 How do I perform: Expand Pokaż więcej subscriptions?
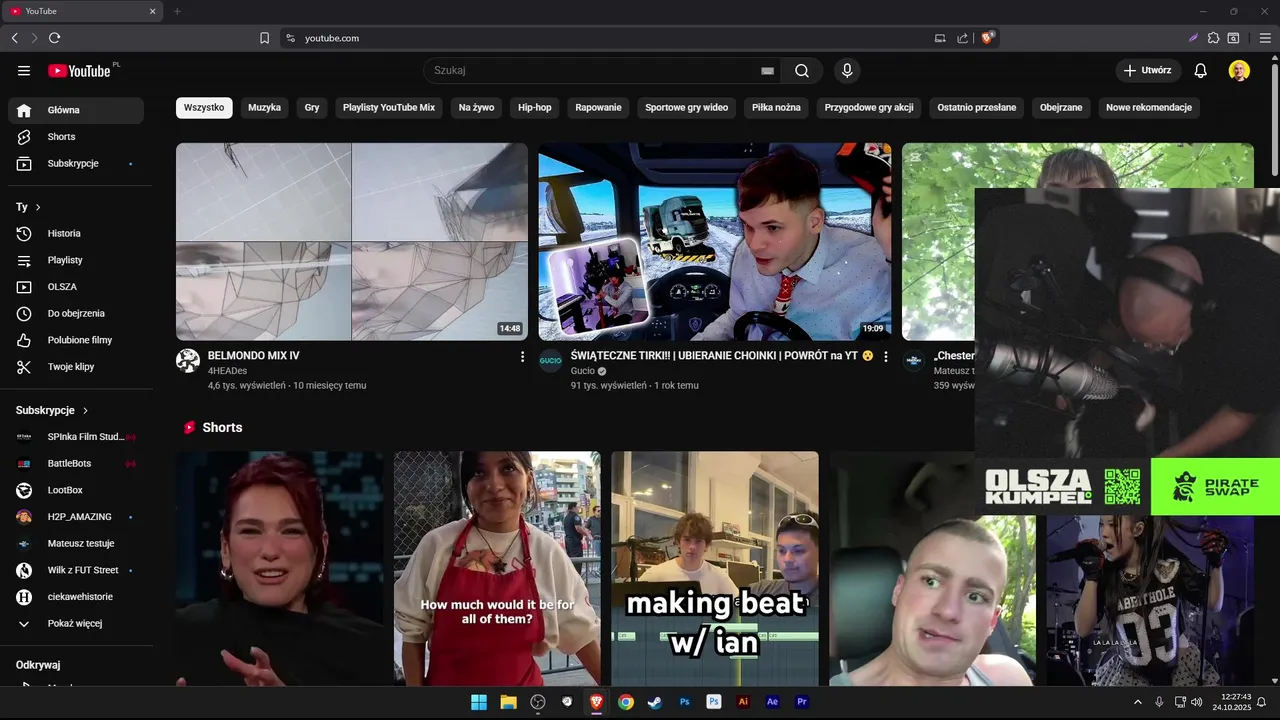(76, 624)
